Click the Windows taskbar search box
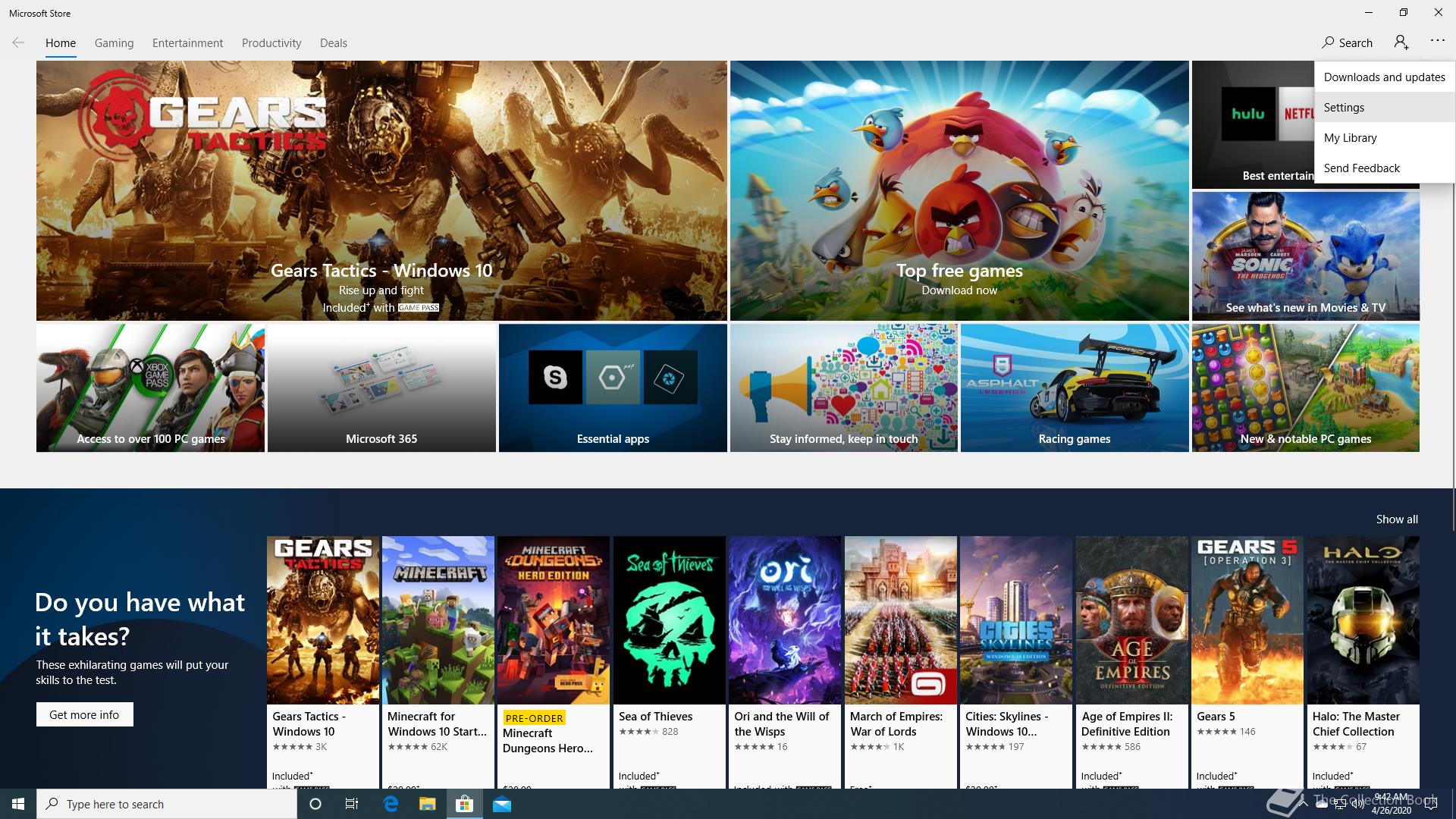The width and height of the screenshot is (1456, 819). (167, 804)
